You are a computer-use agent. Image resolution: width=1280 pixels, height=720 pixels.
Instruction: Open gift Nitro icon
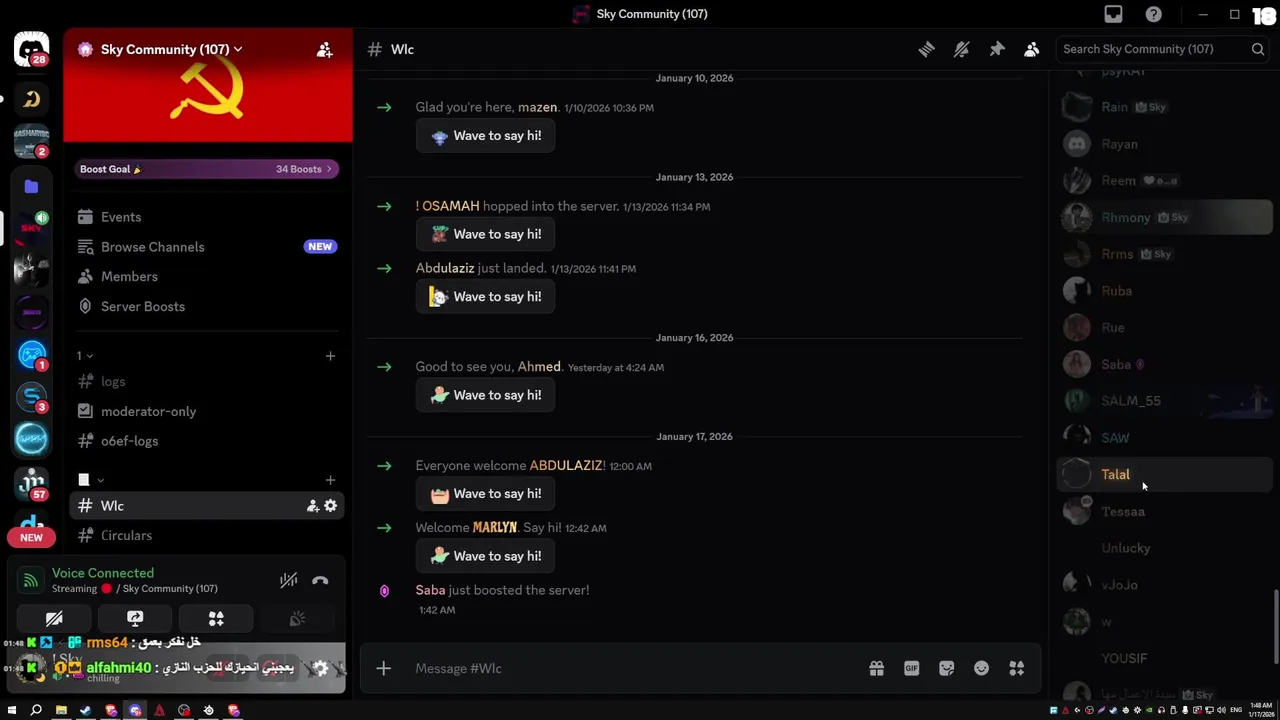pyautogui.click(x=876, y=668)
